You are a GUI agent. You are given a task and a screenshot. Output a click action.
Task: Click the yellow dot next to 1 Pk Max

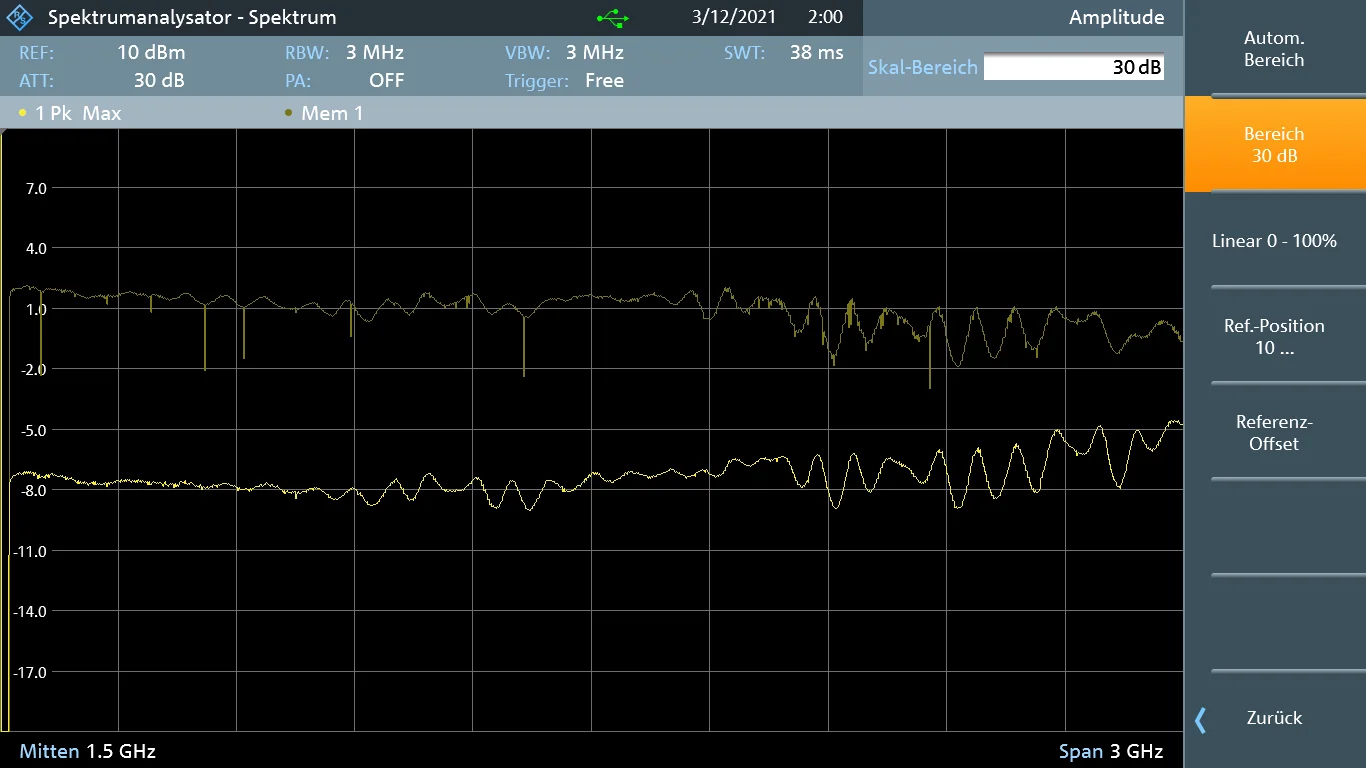[x=23, y=114]
